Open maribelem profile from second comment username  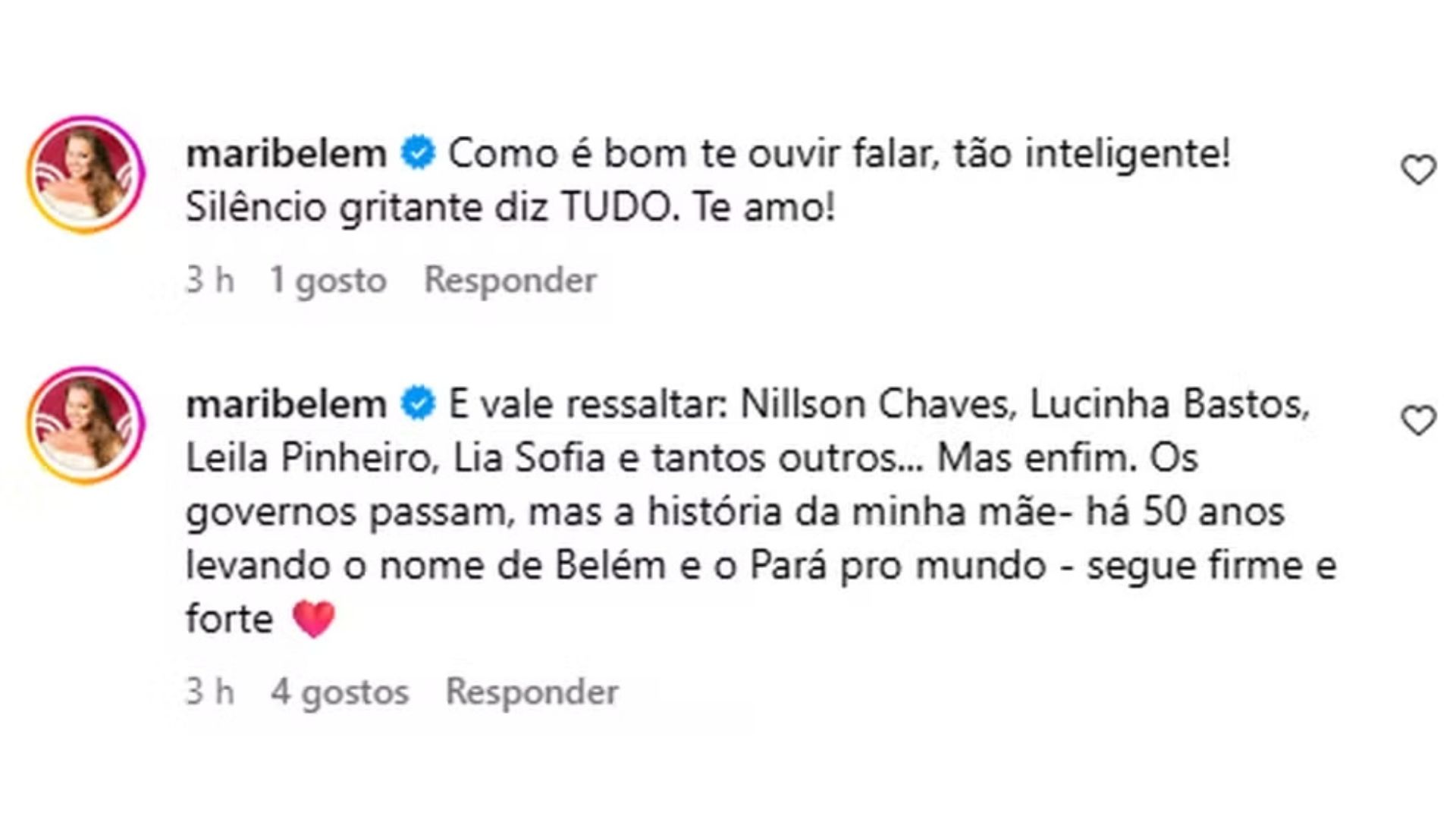pos(287,403)
